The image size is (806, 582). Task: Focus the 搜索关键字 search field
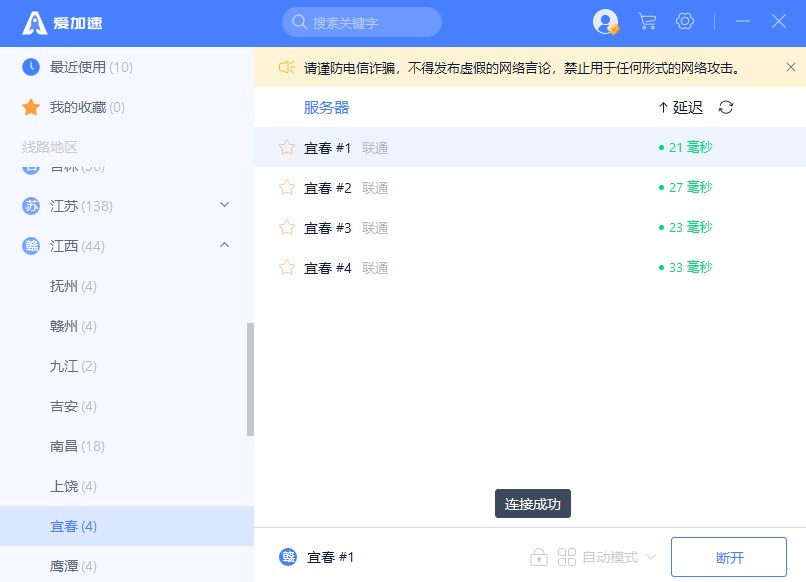point(362,22)
